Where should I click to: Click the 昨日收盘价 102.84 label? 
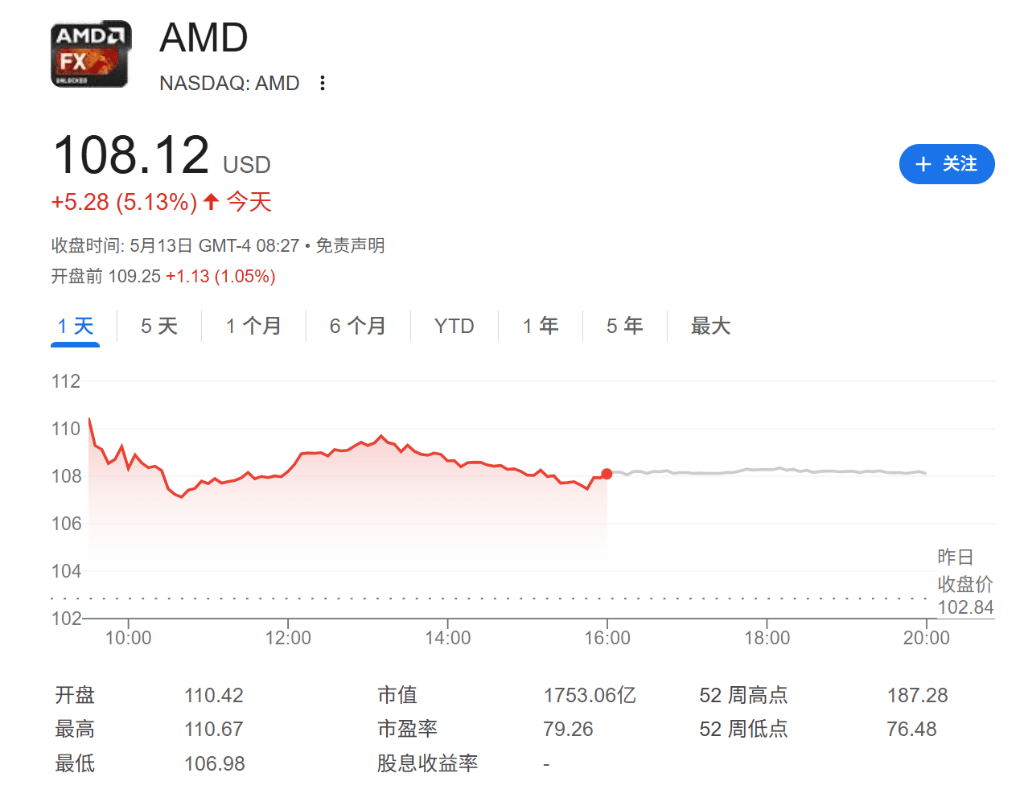coord(964,582)
